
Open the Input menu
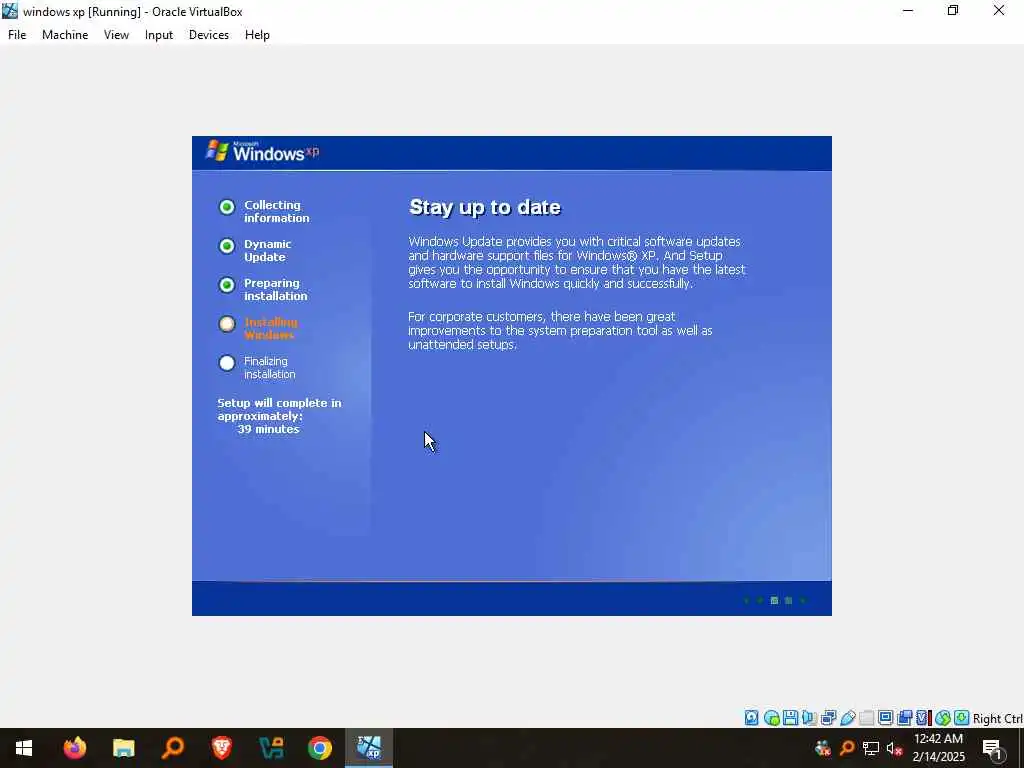coord(159,35)
